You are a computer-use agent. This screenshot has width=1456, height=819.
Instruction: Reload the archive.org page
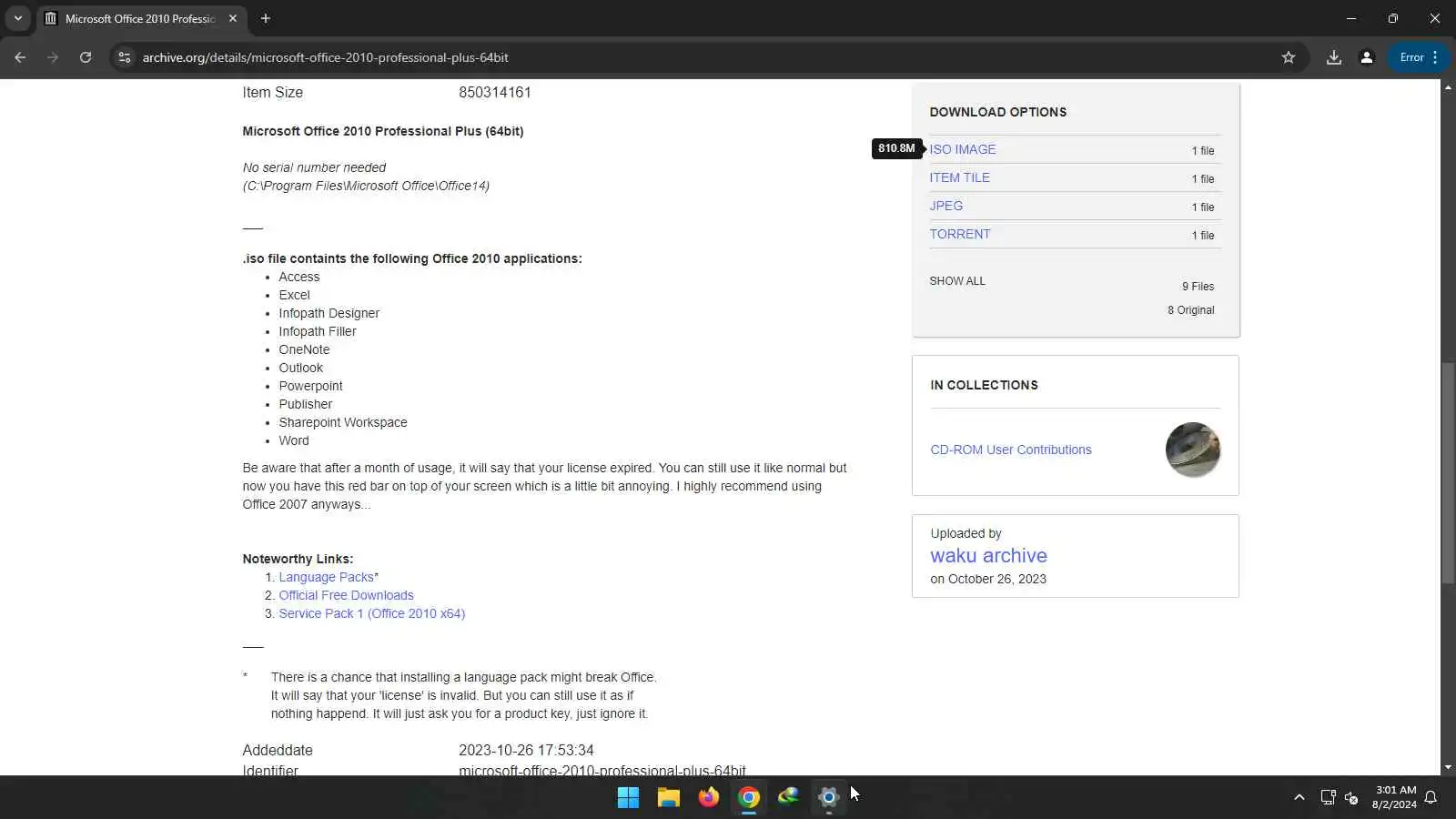point(86,57)
